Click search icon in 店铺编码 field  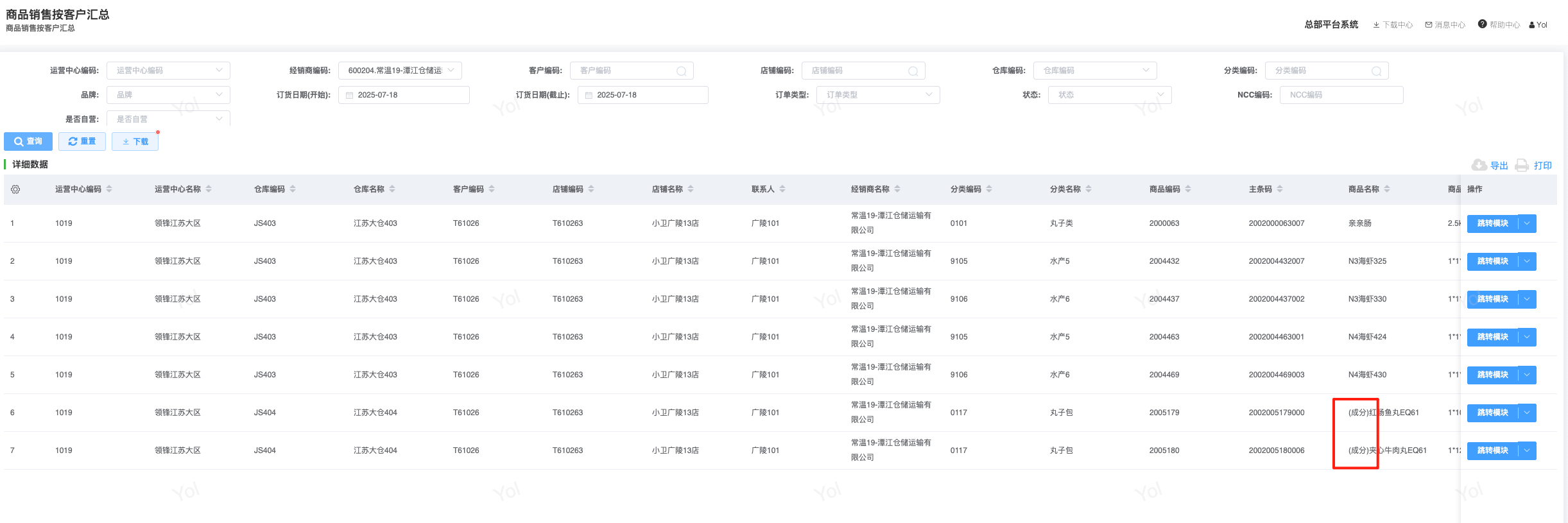coord(913,71)
